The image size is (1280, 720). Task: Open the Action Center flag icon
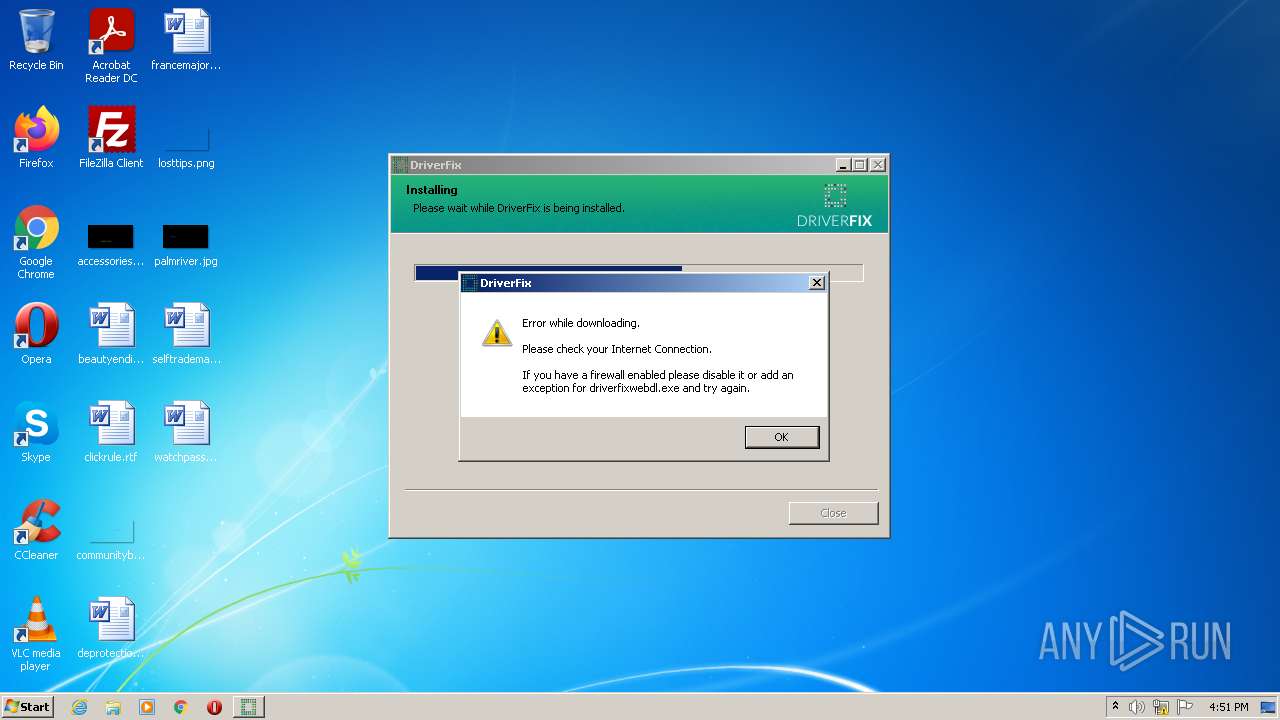1185,707
